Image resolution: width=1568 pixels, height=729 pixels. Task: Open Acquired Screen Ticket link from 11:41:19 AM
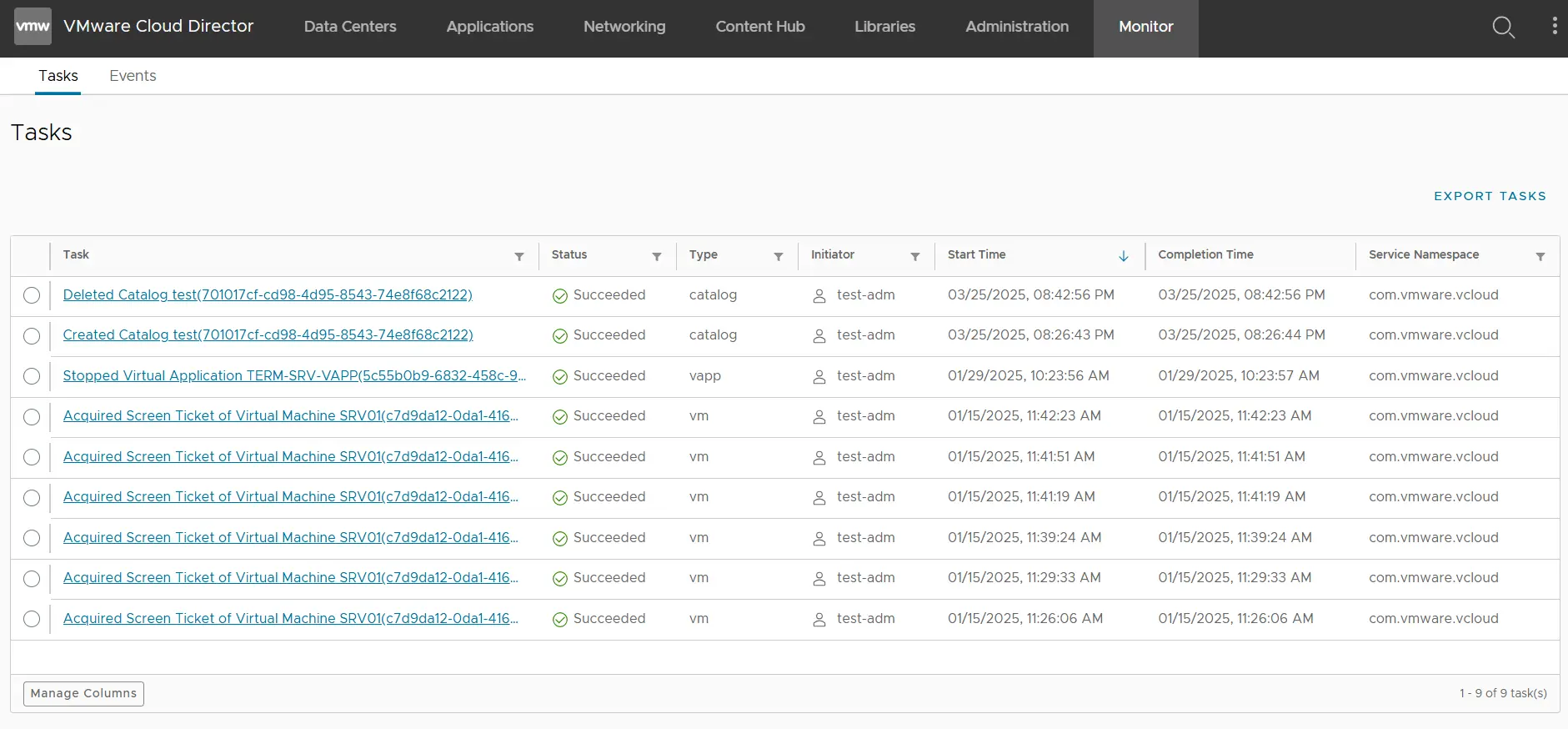(x=291, y=497)
